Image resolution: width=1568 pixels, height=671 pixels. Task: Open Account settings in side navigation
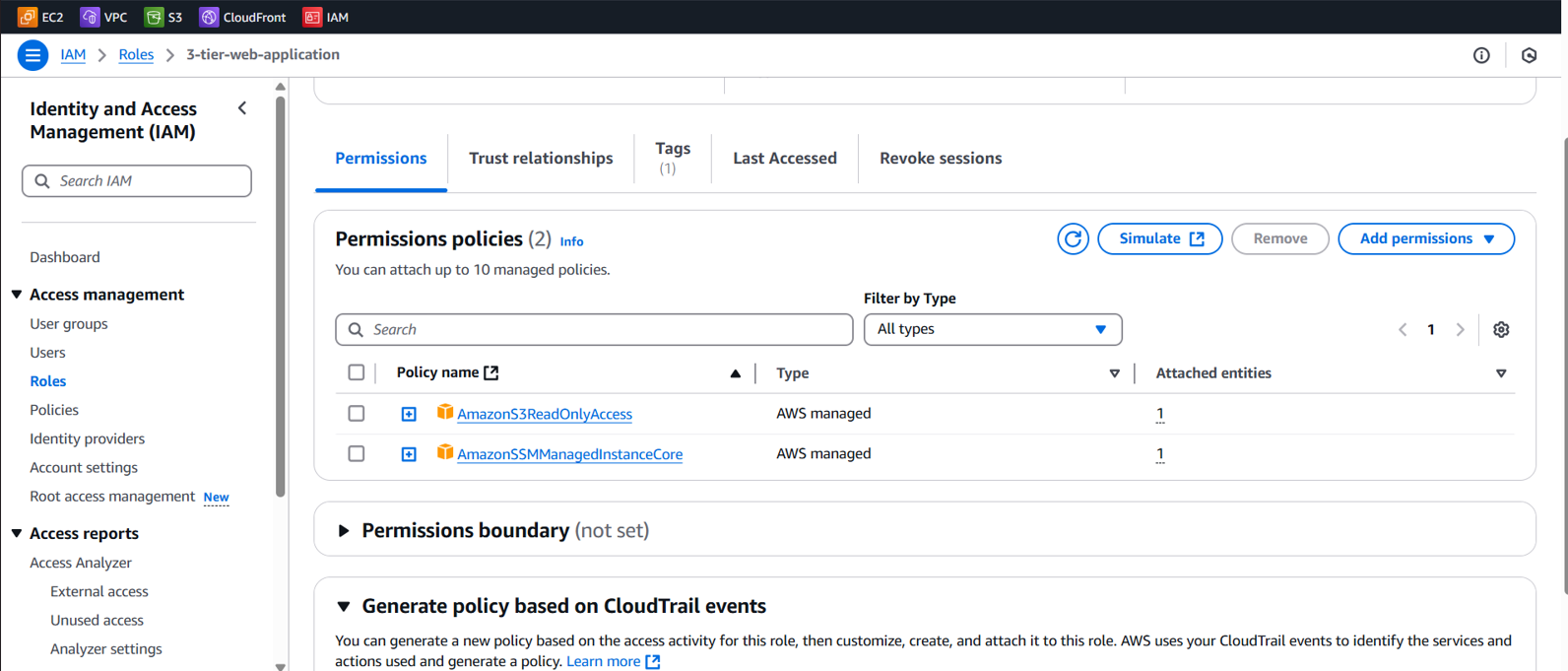(84, 467)
